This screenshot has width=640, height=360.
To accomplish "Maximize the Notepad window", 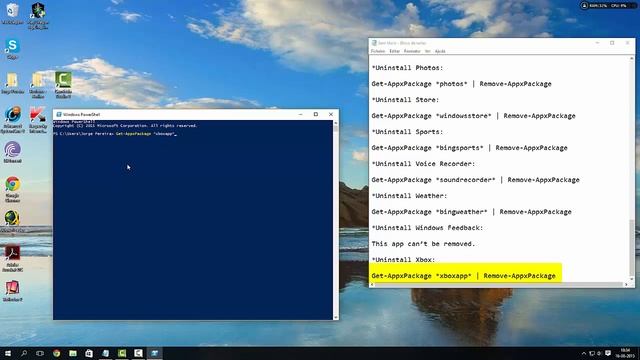I will [x=612, y=43].
